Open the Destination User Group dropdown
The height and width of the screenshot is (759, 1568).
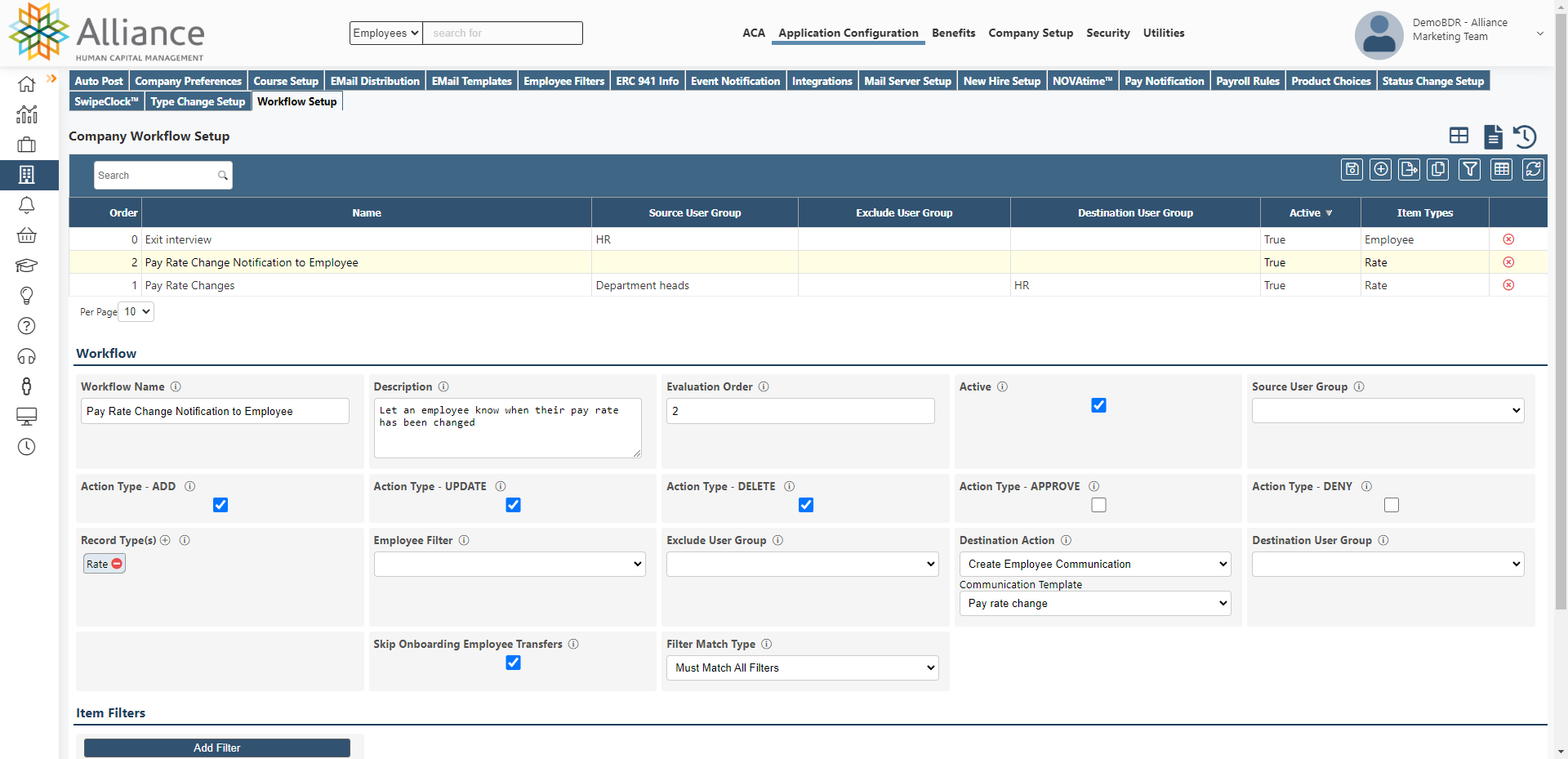click(x=1388, y=565)
